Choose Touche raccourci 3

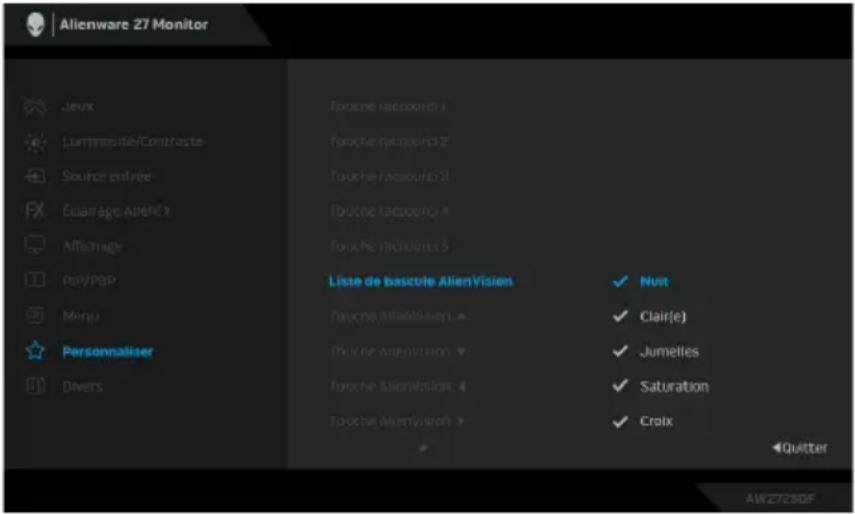click(389, 177)
